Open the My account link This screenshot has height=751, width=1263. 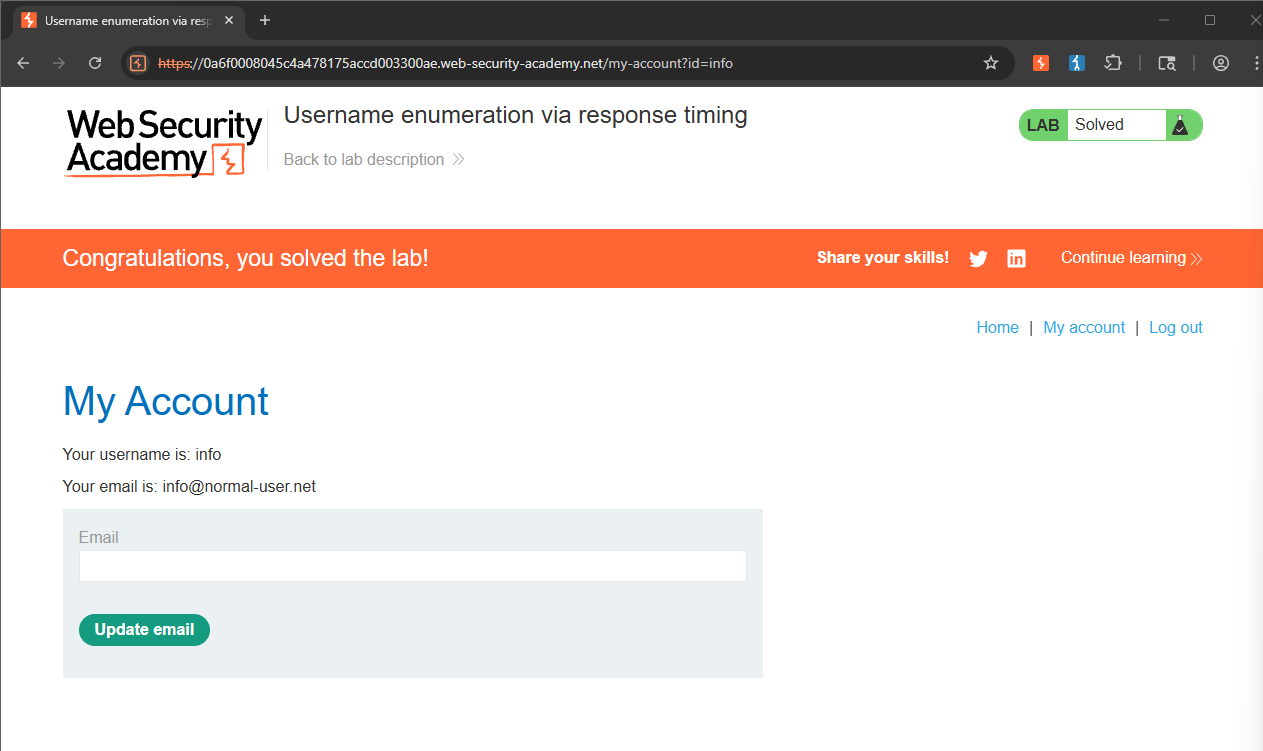[x=1084, y=327]
